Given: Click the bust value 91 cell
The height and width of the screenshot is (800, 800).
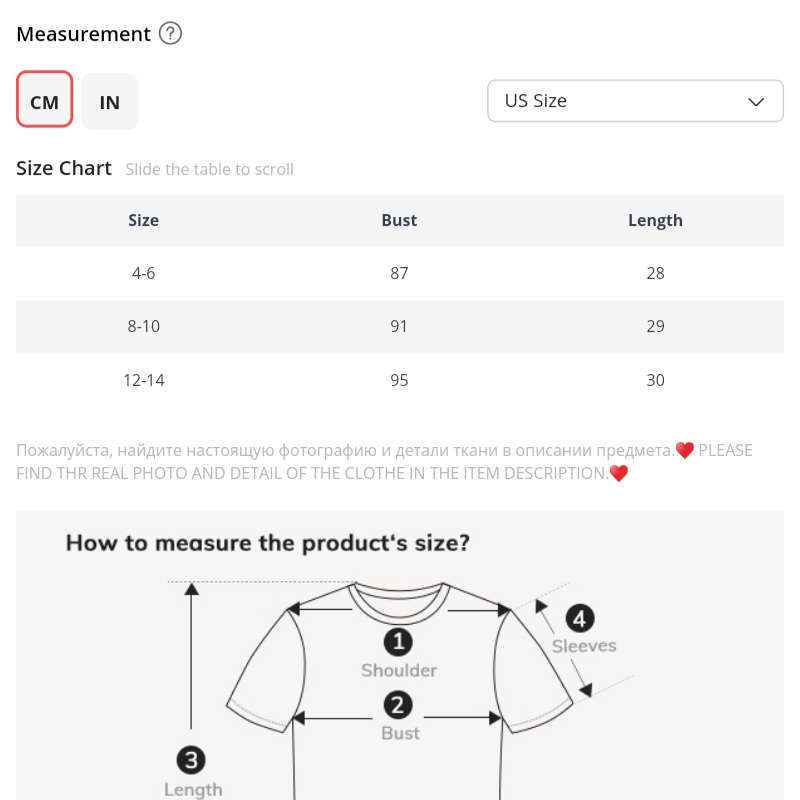Looking at the screenshot, I should tap(399, 326).
